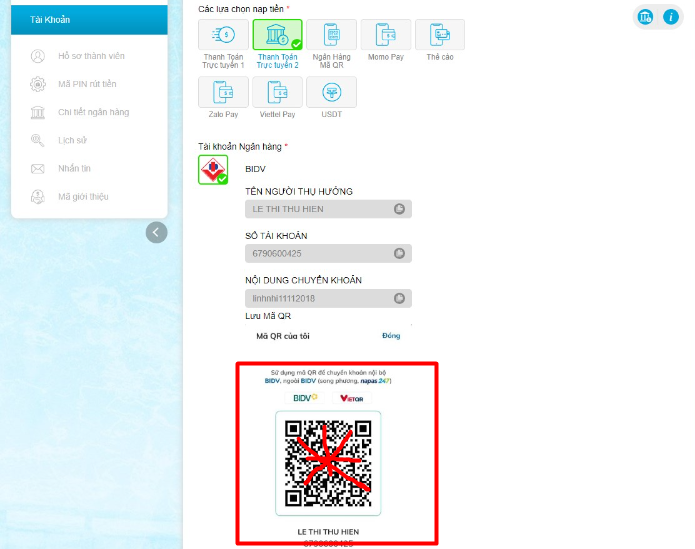The height and width of the screenshot is (549, 695).
Task: Copy the account number 6790600425
Action: tap(399, 253)
